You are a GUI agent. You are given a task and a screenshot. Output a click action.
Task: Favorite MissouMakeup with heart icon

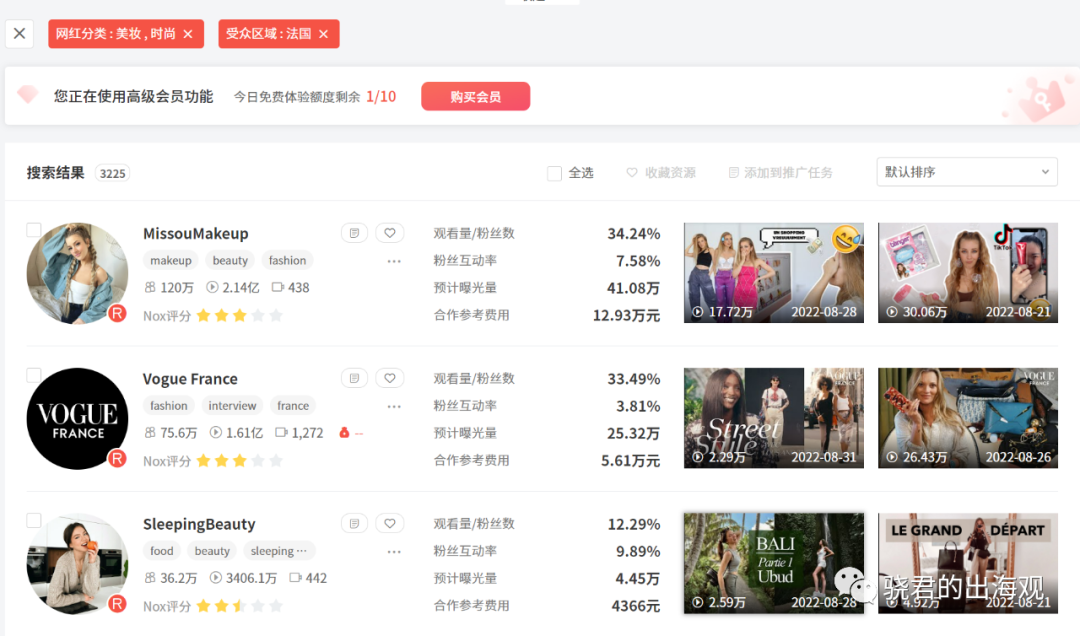[x=390, y=233]
